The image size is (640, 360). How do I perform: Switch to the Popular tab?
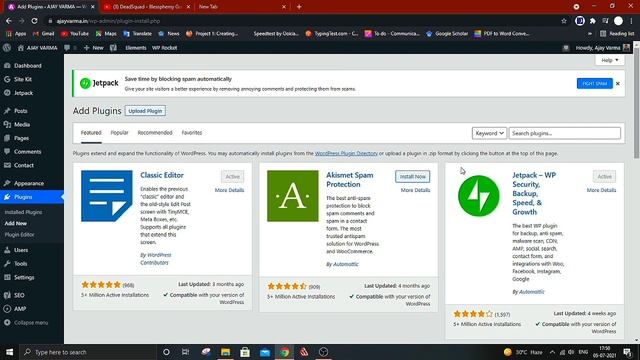120,133
